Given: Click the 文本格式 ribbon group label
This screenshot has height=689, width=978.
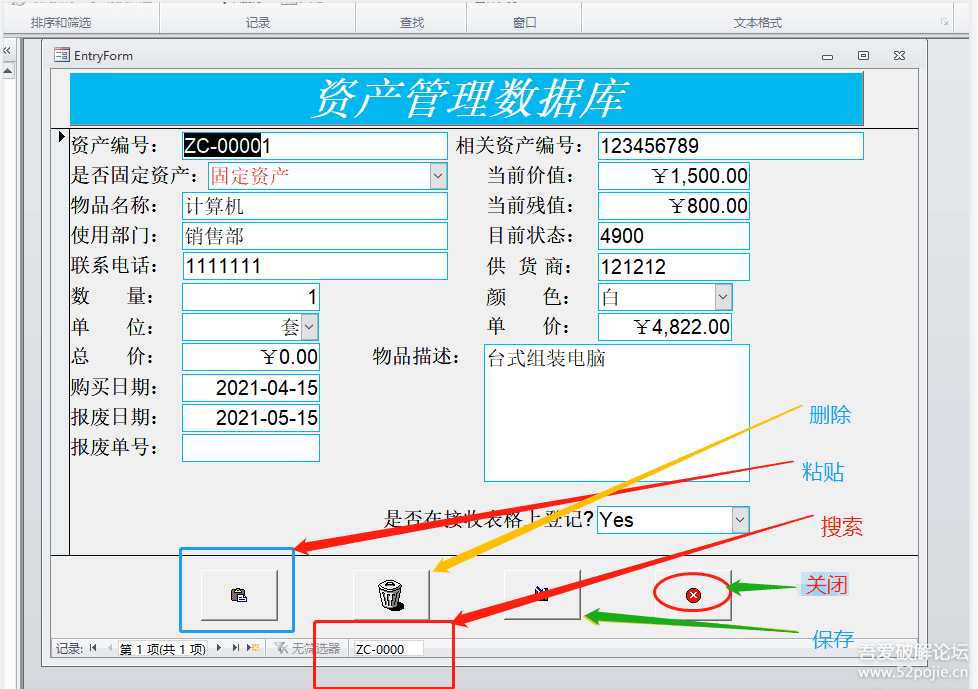Looking at the screenshot, I should (758, 22).
